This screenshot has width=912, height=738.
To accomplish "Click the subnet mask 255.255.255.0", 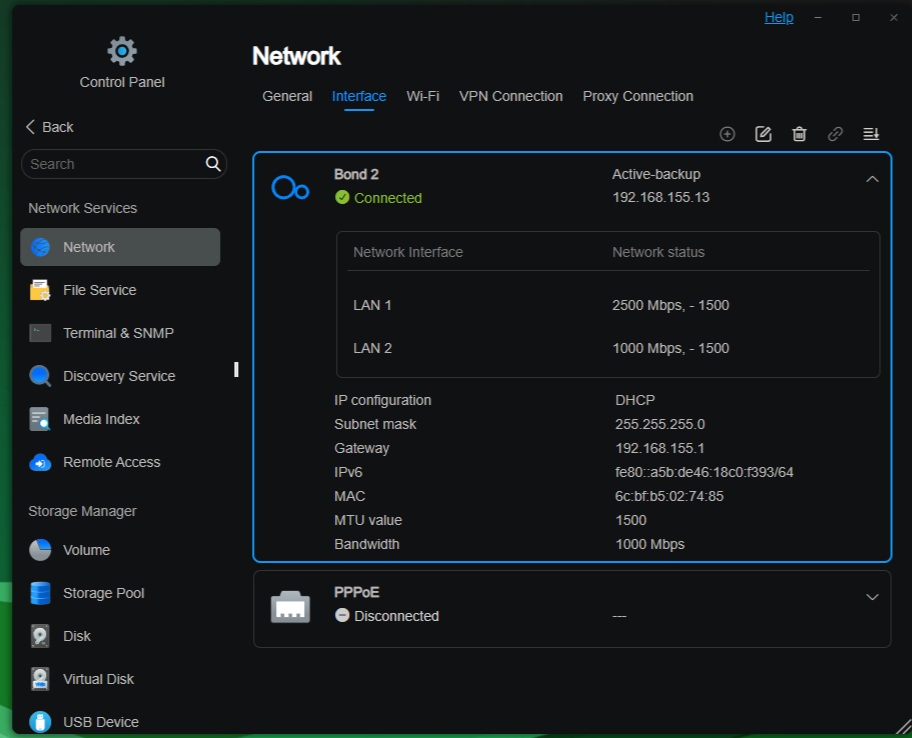I will (x=660, y=425).
